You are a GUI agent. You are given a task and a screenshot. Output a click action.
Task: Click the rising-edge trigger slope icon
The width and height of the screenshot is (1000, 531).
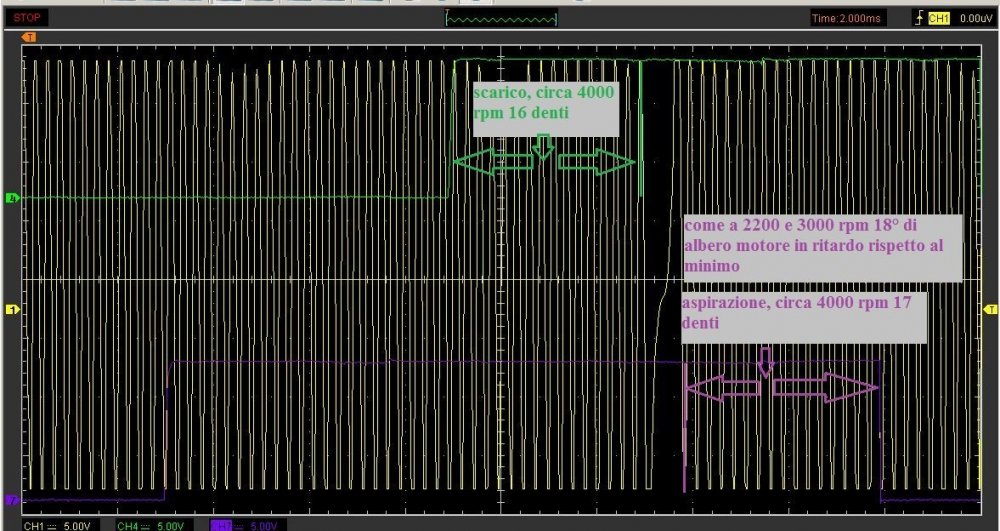pos(921,18)
